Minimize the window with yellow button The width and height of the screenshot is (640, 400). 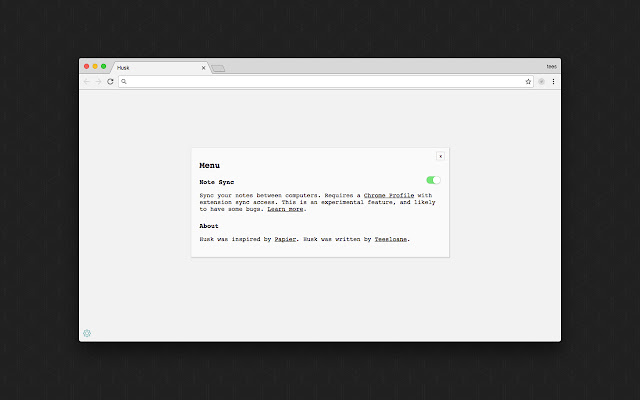point(95,67)
